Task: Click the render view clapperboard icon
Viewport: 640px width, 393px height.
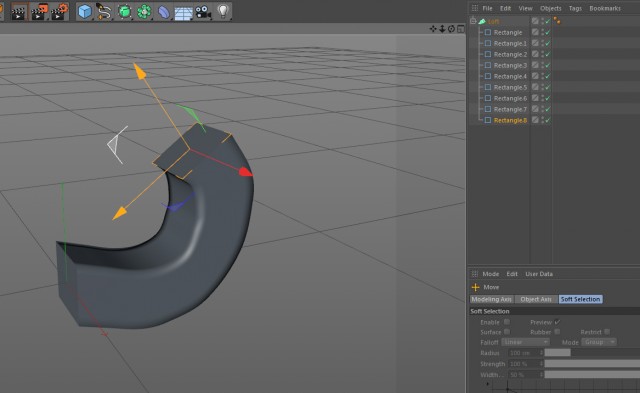Action: [x=18, y=11]
